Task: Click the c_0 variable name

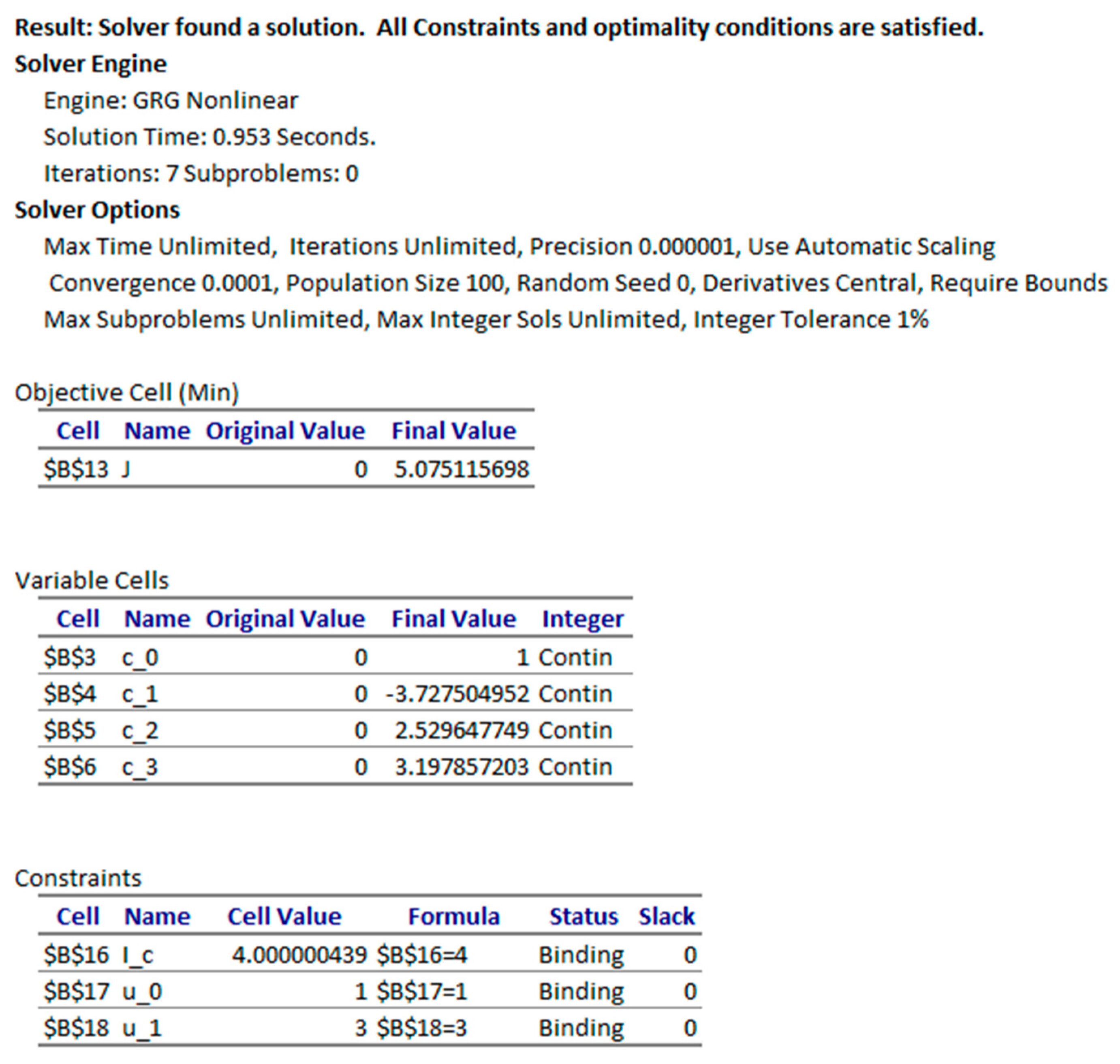Action: [x=140, y=657]
